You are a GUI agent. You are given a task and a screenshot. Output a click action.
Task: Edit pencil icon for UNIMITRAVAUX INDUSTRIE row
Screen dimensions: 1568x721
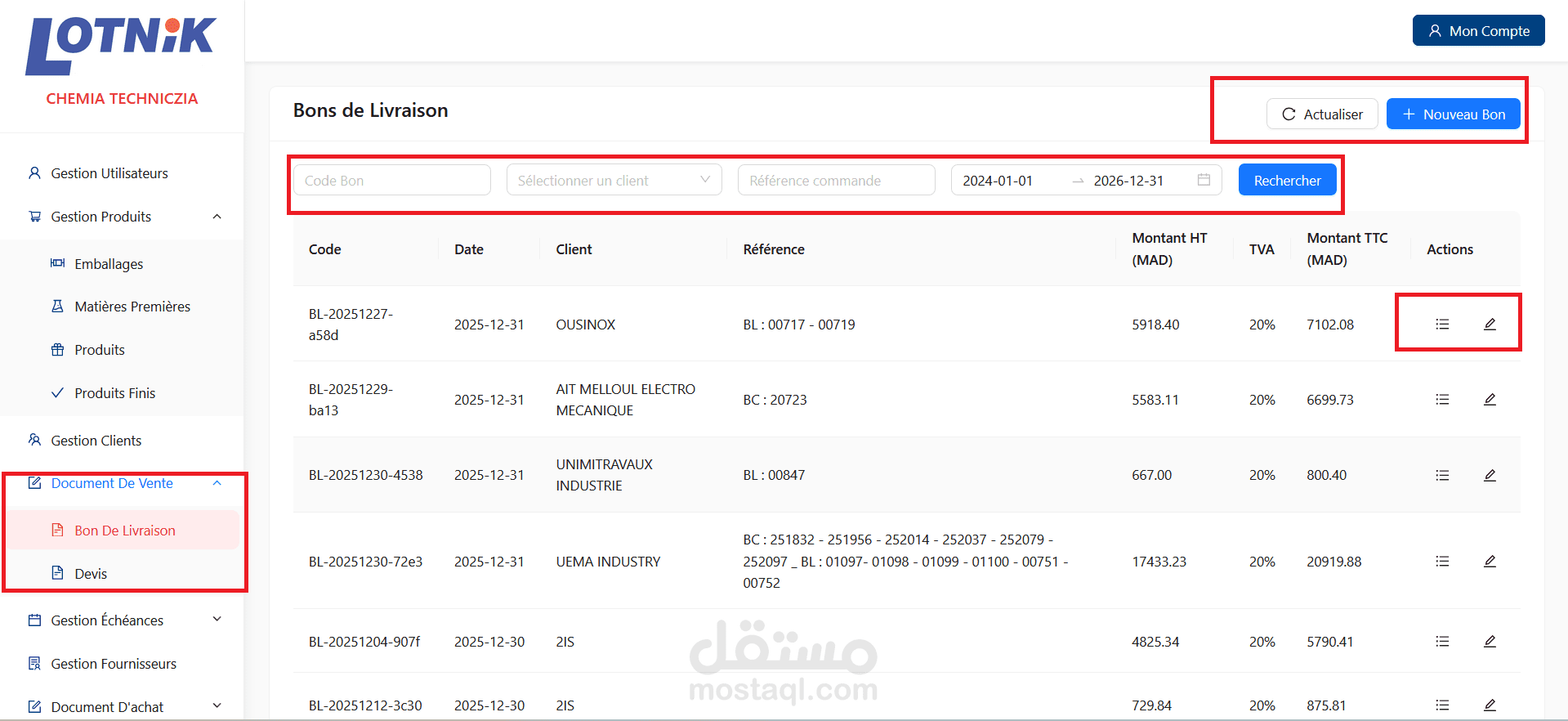[x=1490, y=475]
